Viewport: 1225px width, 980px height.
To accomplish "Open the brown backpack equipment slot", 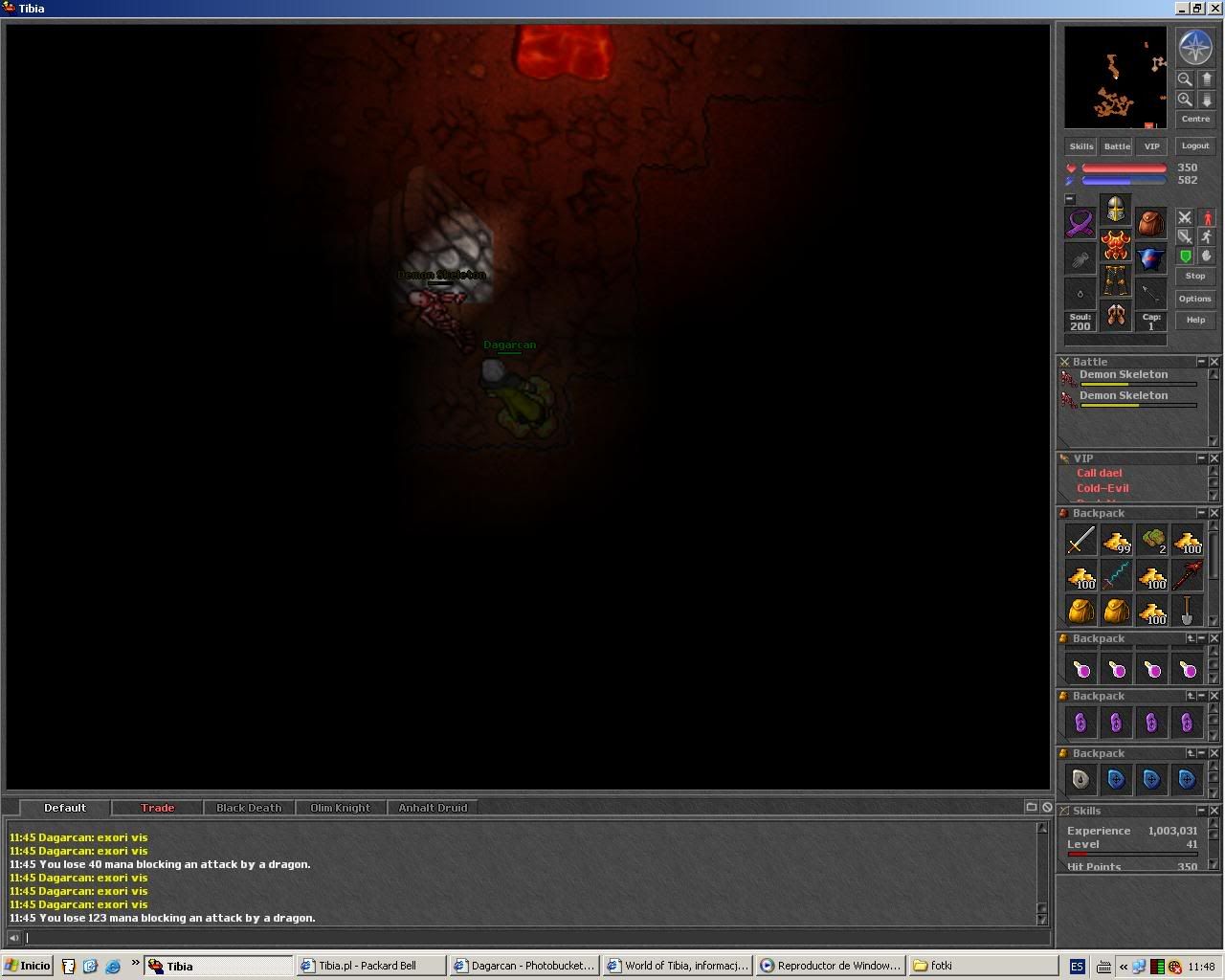I will coord(1150,224).
